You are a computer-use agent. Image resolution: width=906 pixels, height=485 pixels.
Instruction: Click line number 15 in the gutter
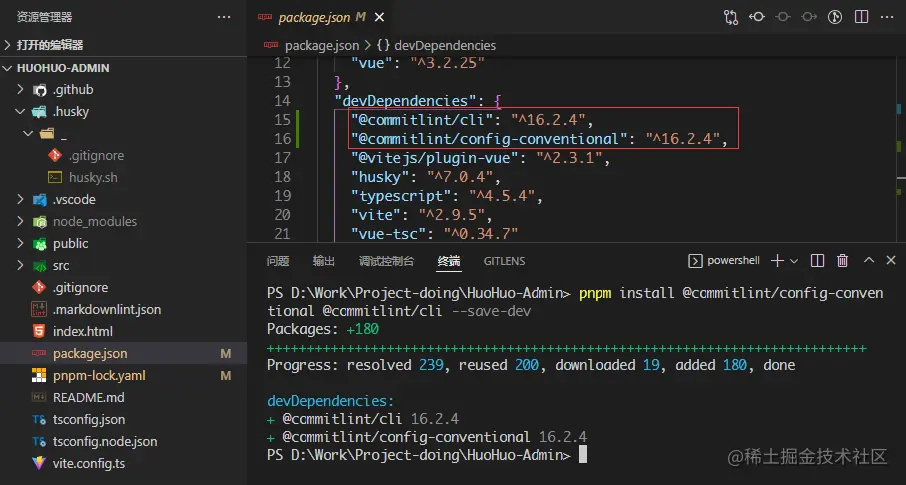[282, 120]
